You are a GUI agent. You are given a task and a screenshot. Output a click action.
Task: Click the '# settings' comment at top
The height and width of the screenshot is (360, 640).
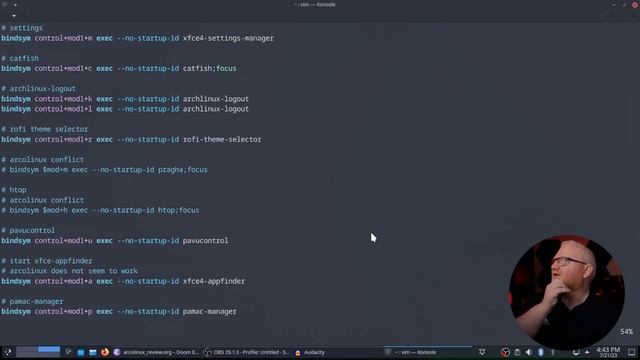[x=22, y=28]
